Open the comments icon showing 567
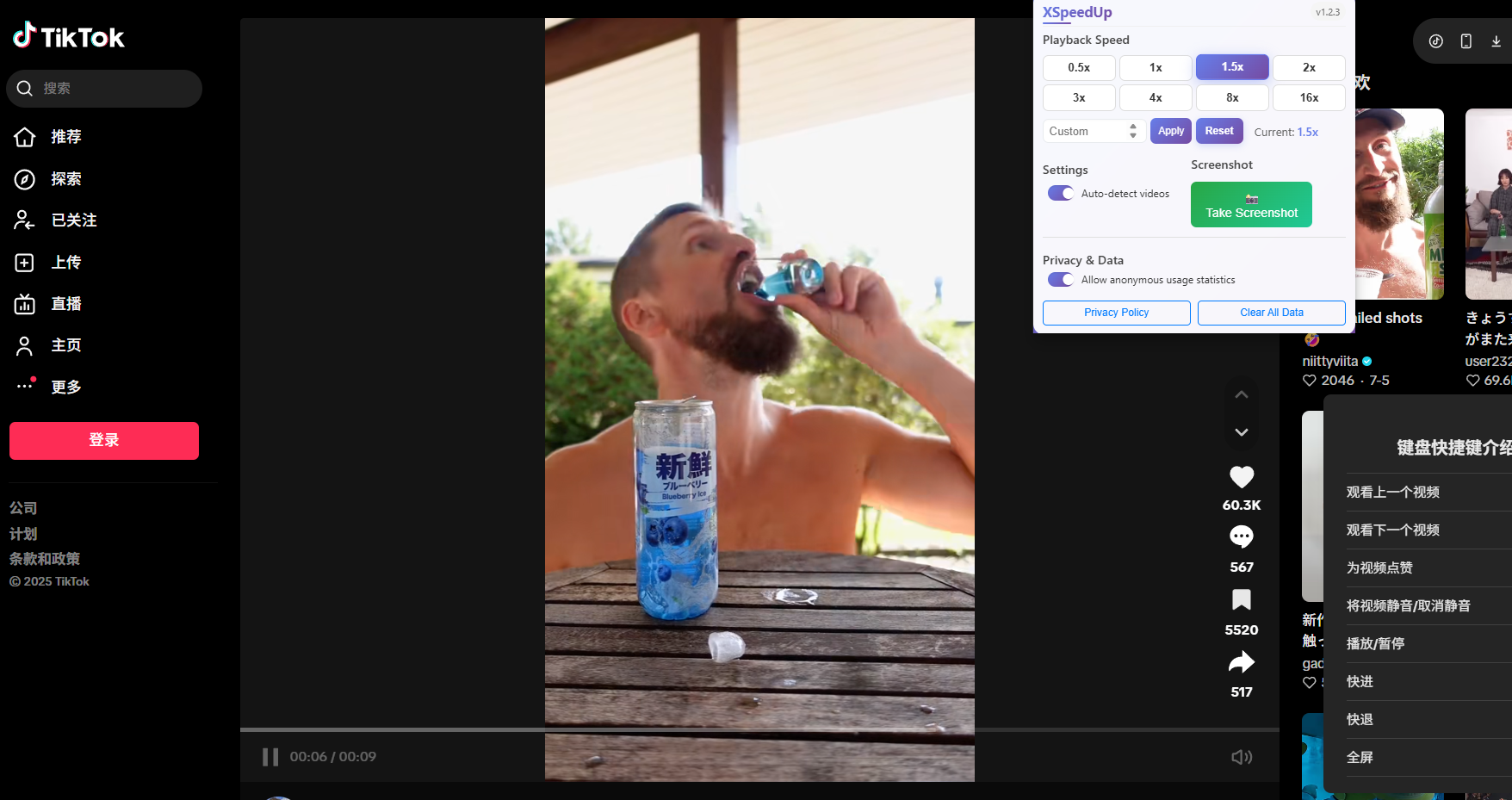This screenshot has width=1512, height=800. point(1241,536)
